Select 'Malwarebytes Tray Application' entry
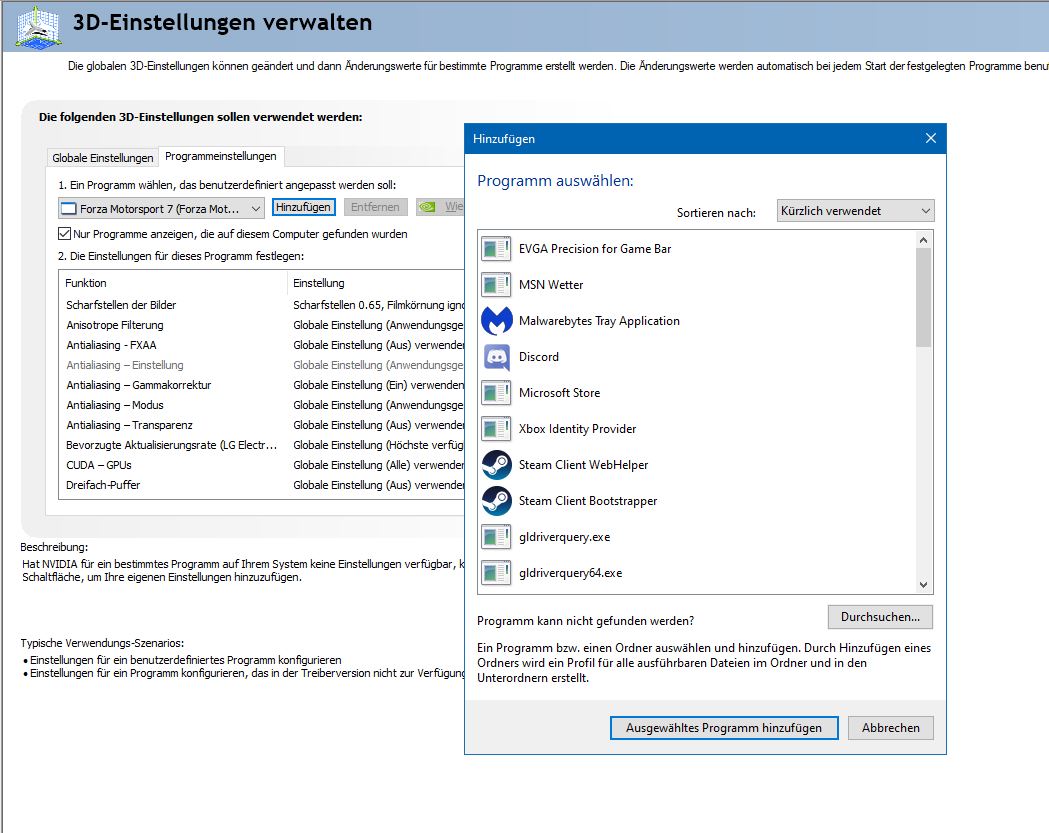This screenshot has width=1049, height=833. point(696,321)
